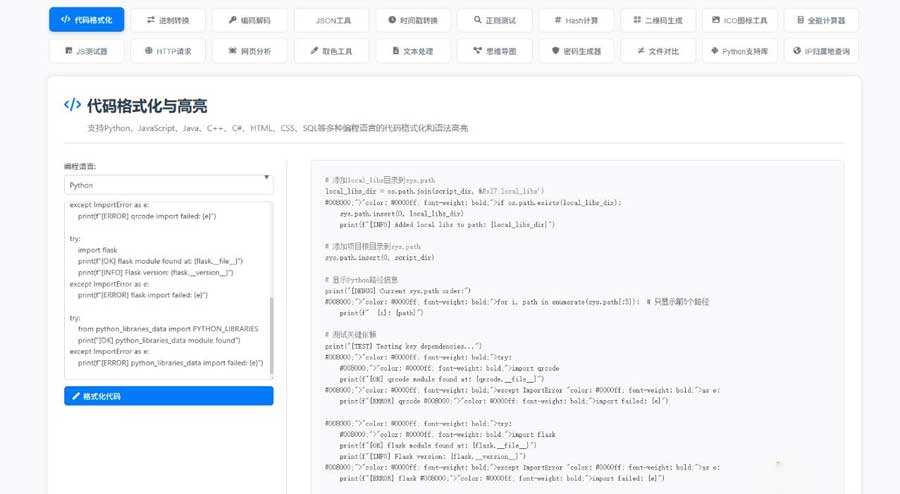Open the 编程语言 dropdown showing Python
900x494 pixels.
(x=169, y=185)
